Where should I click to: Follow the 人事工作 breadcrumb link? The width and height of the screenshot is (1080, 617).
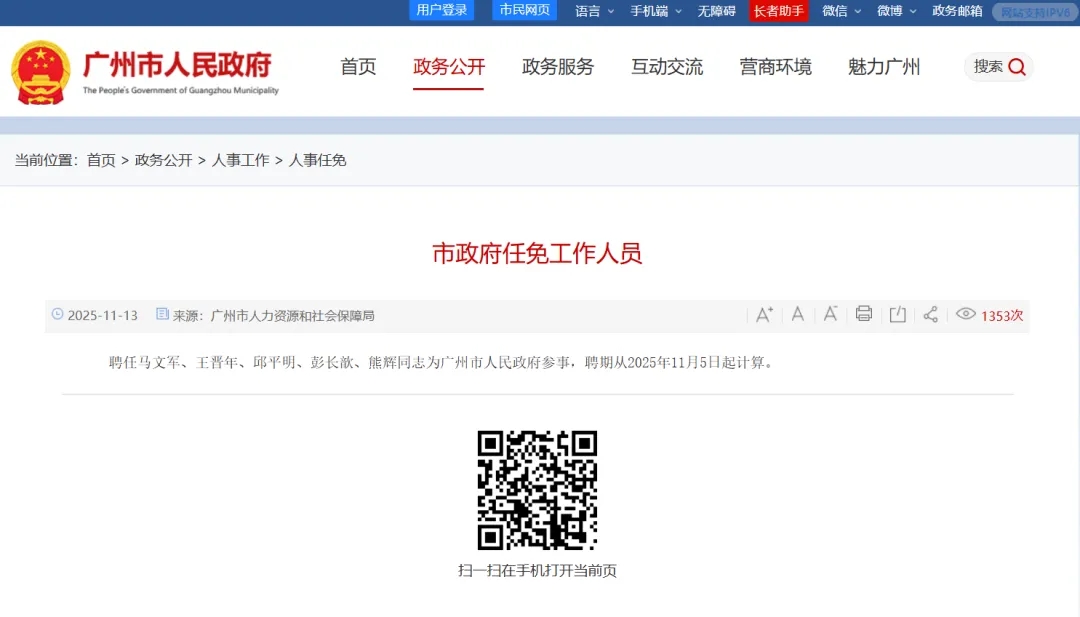point(240,160)
